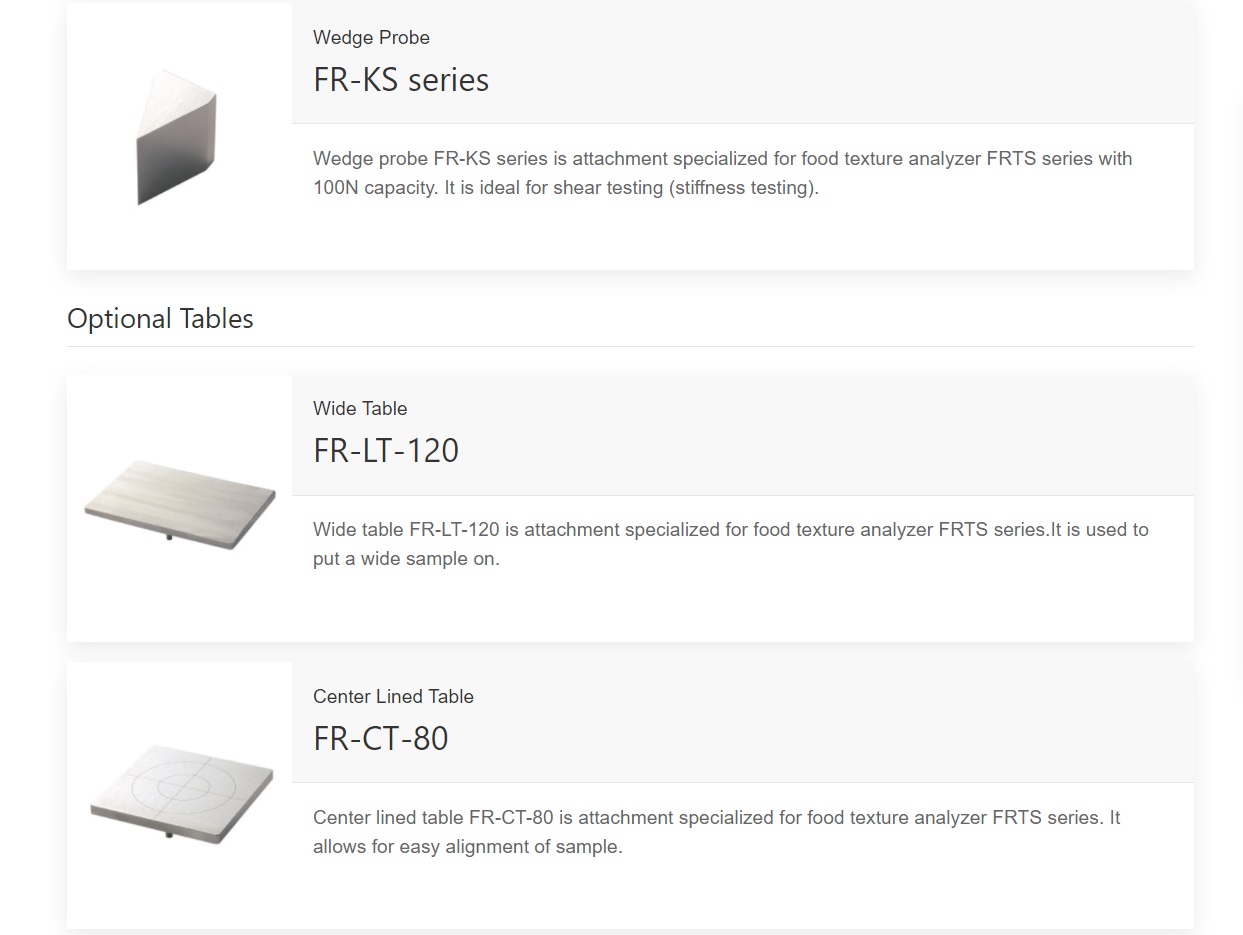This screenshot has width=1243, height=935.
Task: Click the FR-LT-120 wide table description
Action: pyautogui.click(x=730, y=544)
